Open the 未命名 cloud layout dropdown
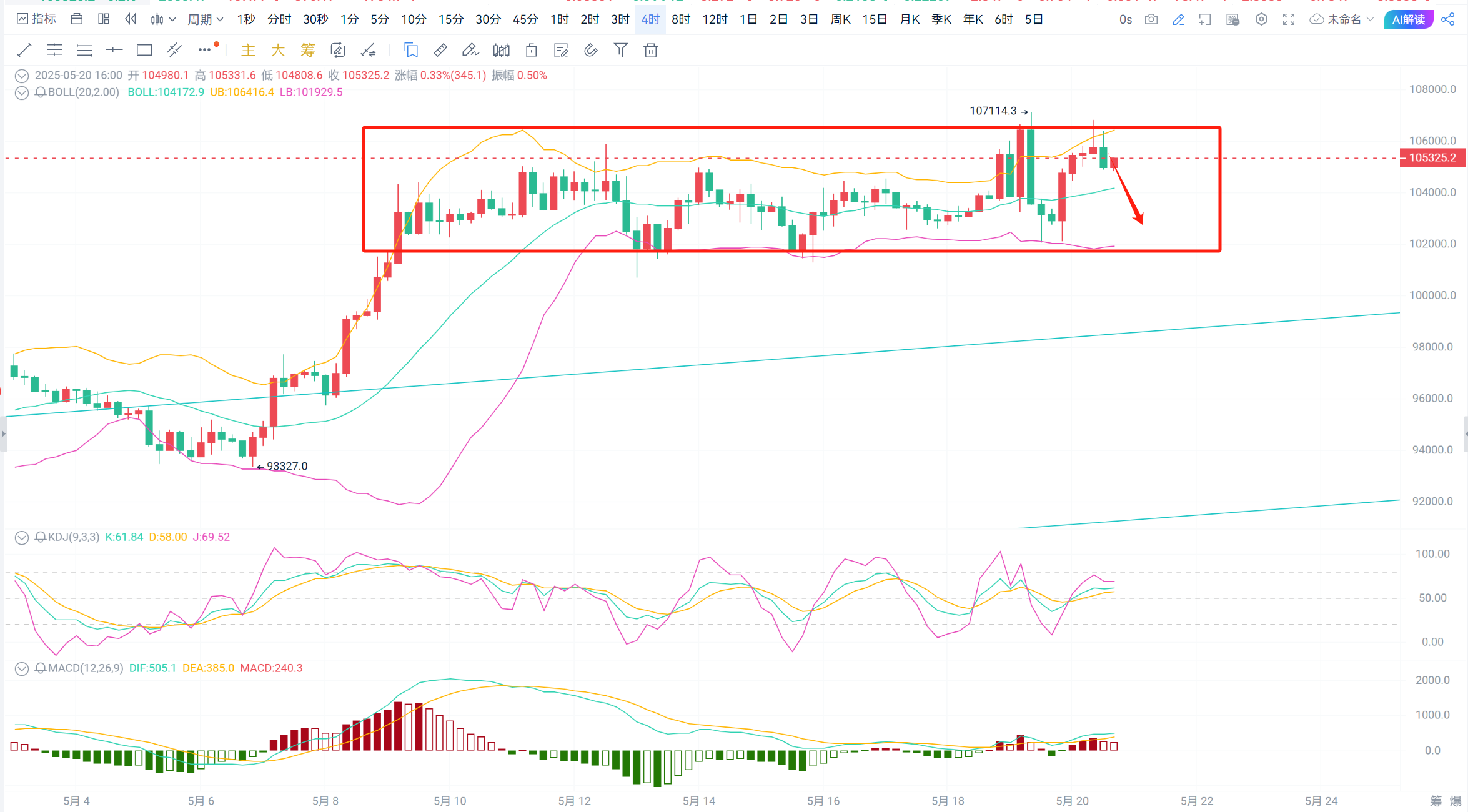This screenshot has height=812, width=1468. tap(1342, 19)
